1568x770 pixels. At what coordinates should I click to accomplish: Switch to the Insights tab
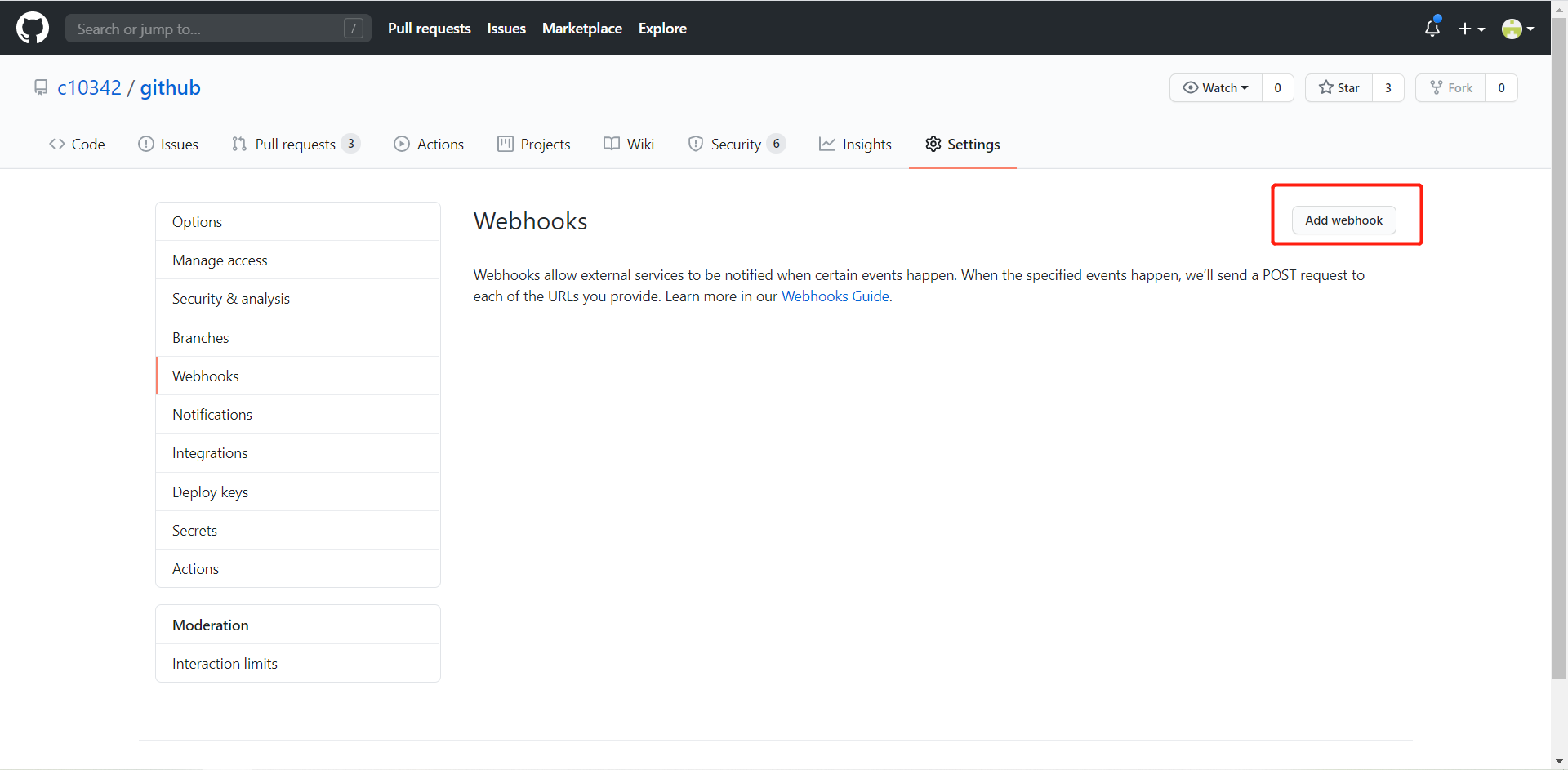pyautogui.click(x=855, y=145)
